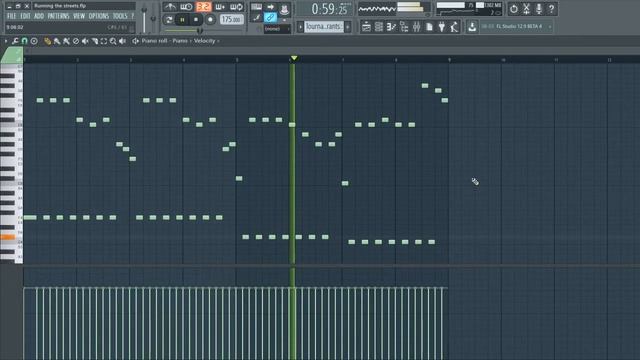Disable the blue multilink to controllers button
The image size is (640, 360).
(270, 17)
